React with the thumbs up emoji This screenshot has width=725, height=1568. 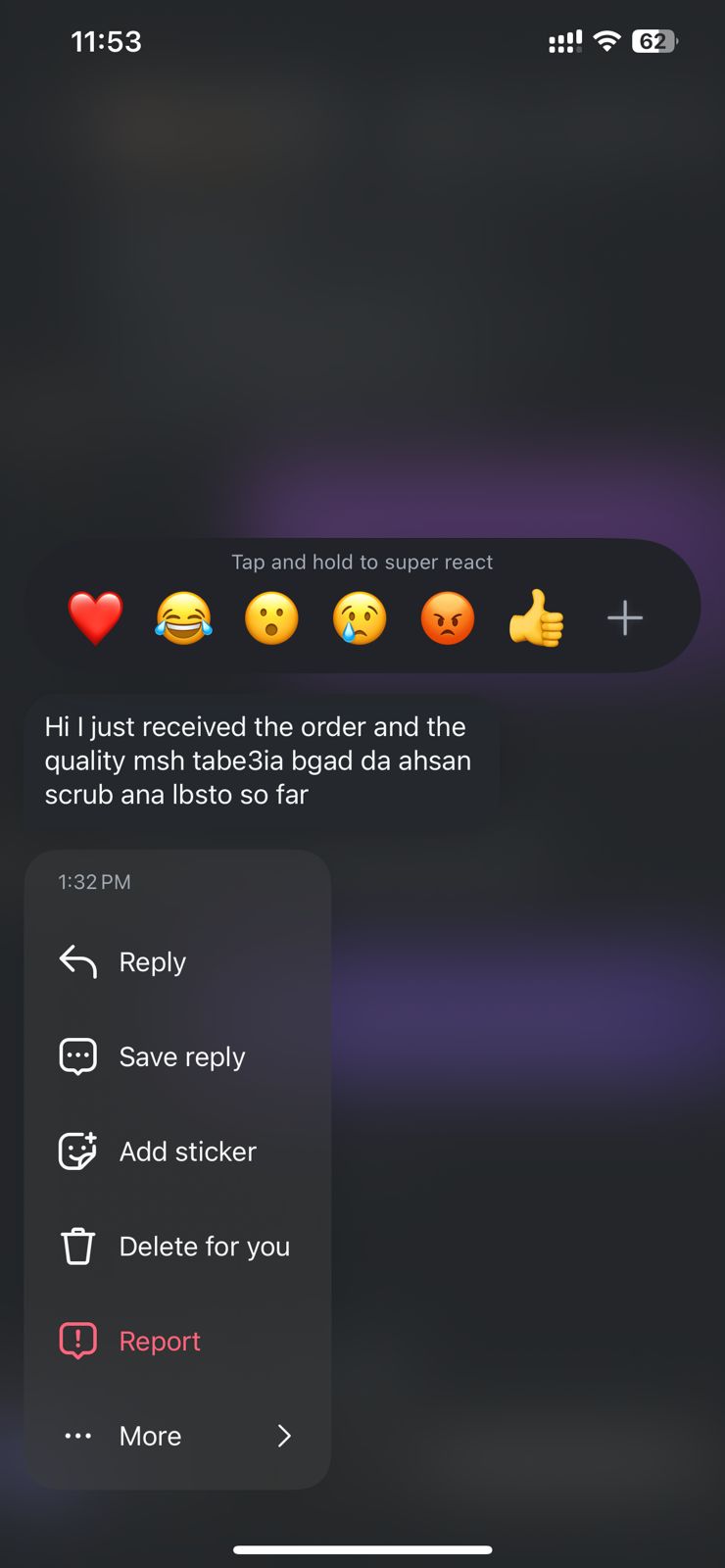pos(536,618)
